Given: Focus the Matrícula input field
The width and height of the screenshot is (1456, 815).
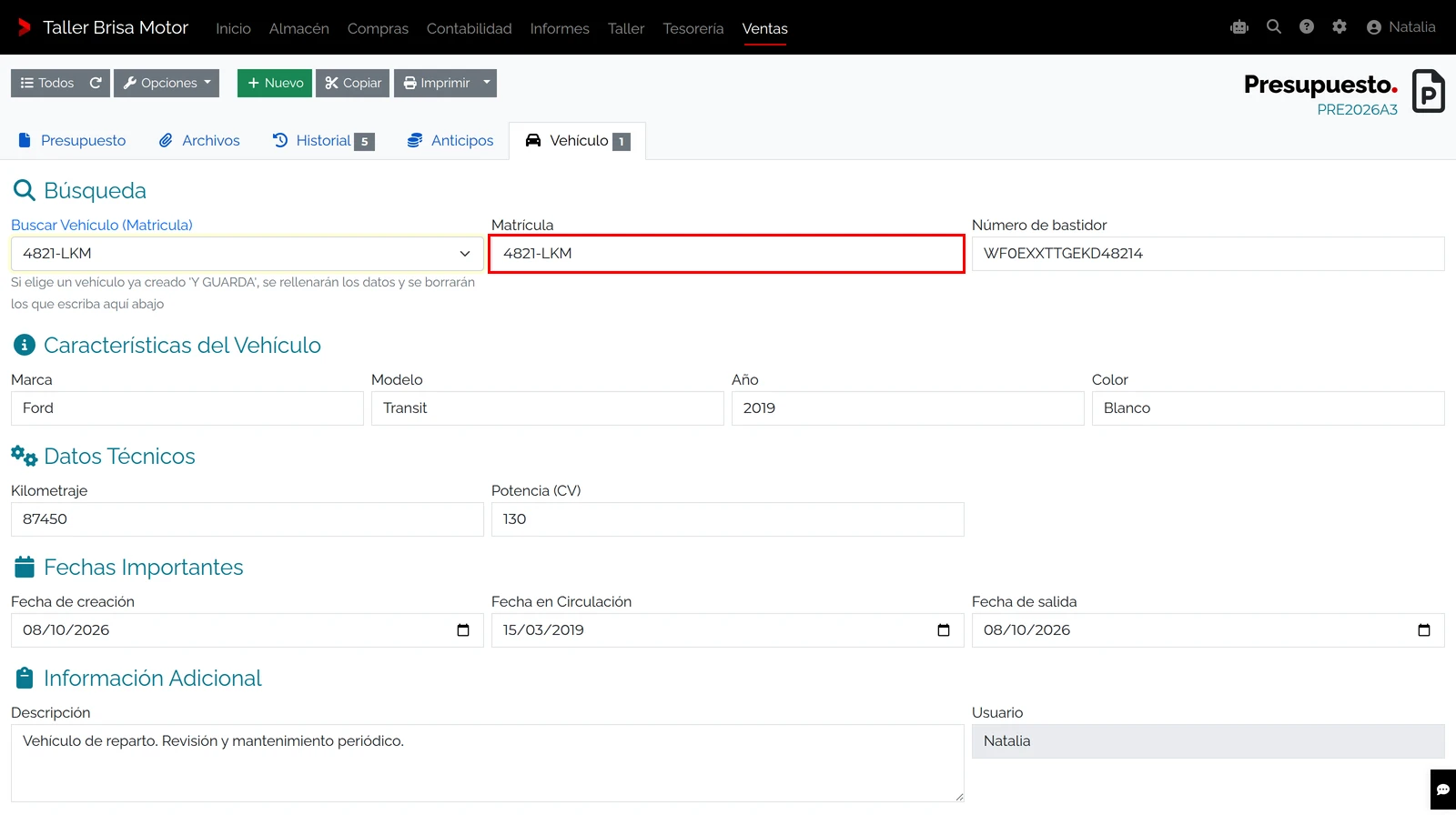Looking at the screenshot, I should [726, 254].
